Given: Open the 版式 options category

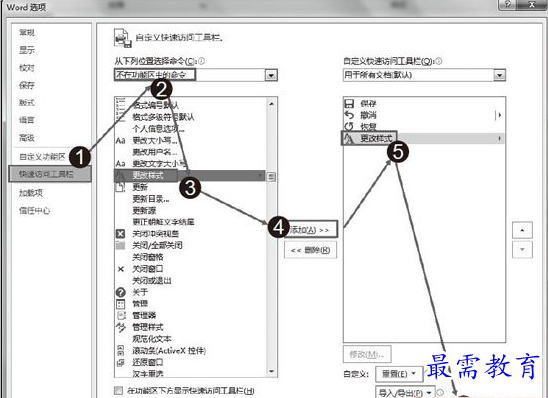Looking at the screenshot, I should click(27, 102).
